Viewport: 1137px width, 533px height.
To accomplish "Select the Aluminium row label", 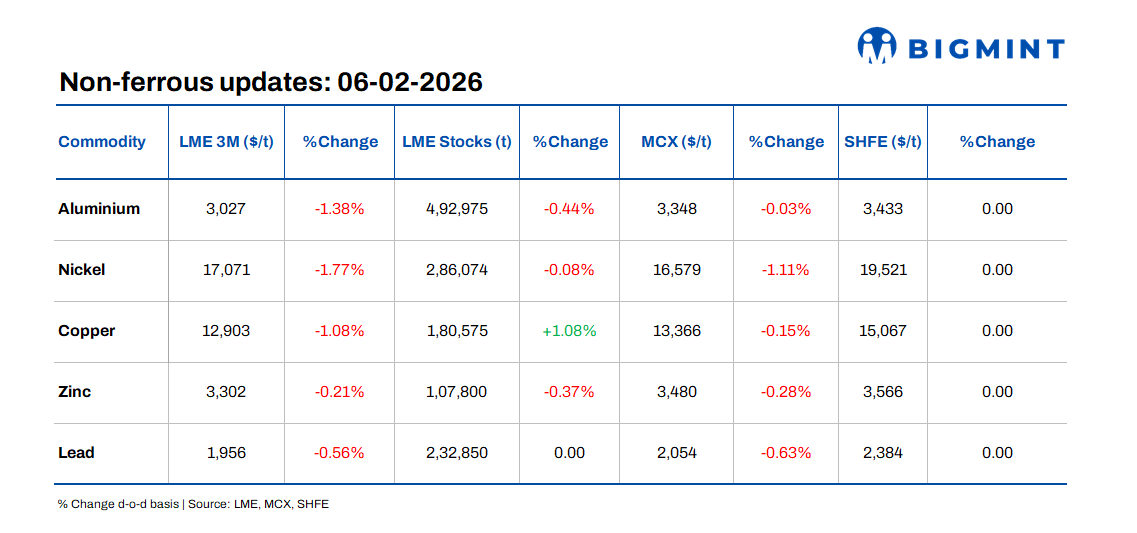I will tap(99, 209).
